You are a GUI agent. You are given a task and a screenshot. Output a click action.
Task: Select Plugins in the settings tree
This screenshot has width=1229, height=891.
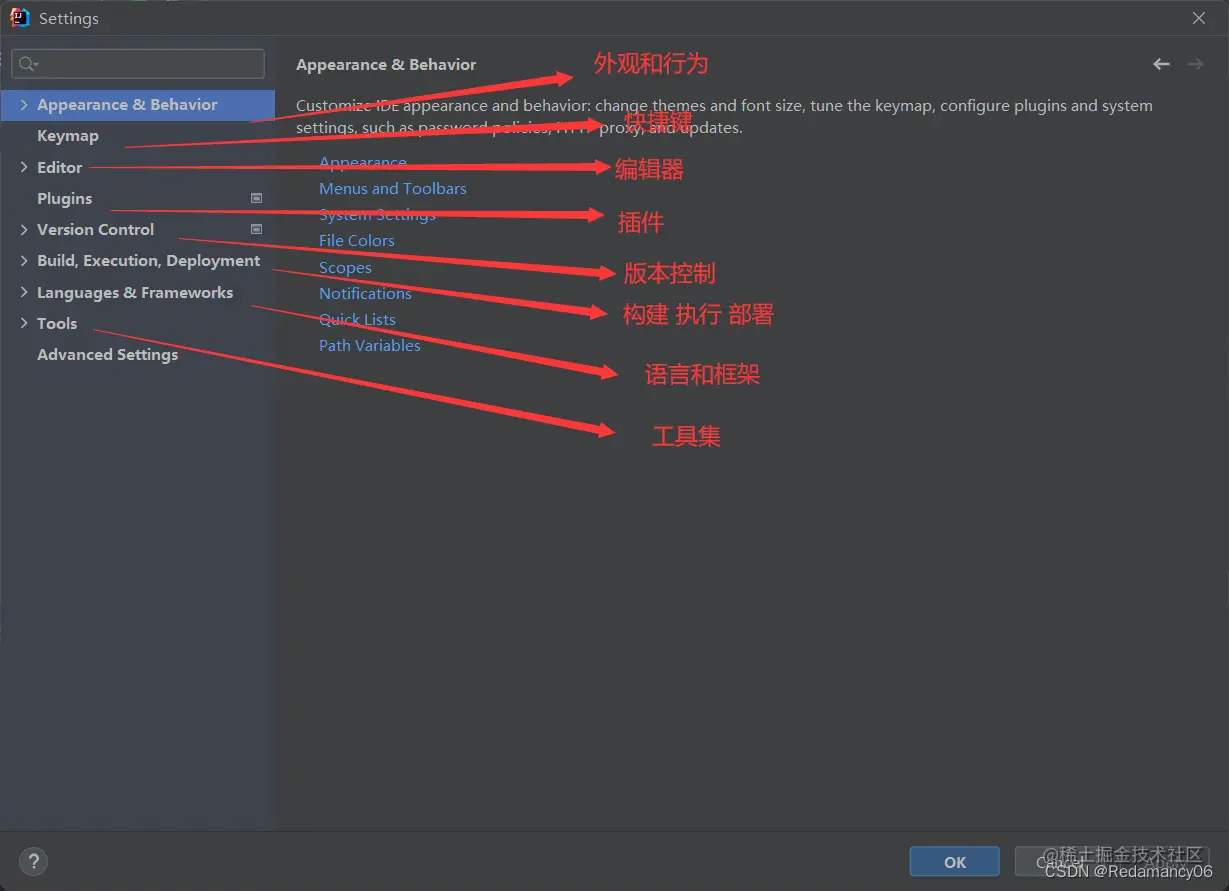pos(64,198)
